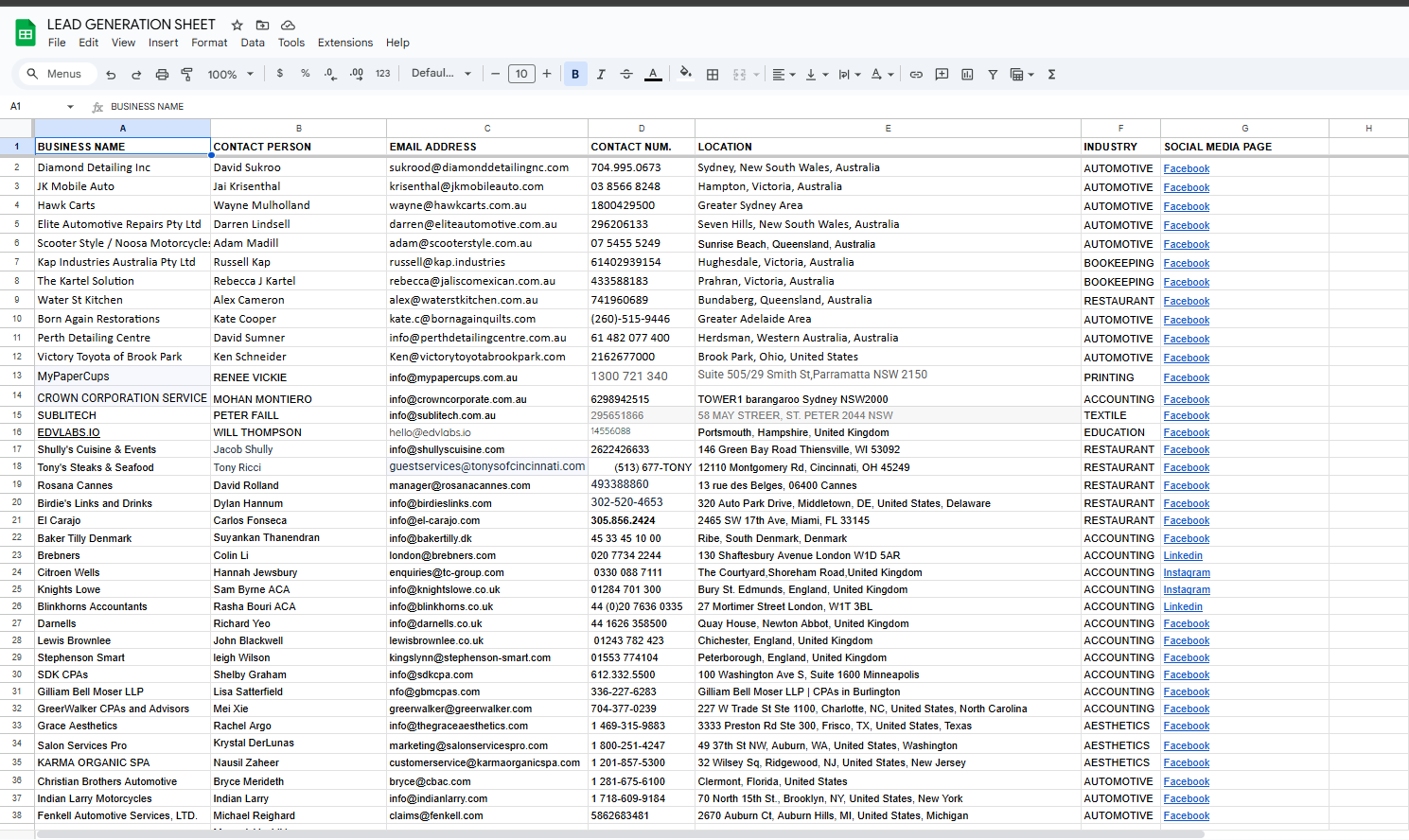The width and height of the screenshot is (1409, 840).
Task: Select cell 'info@sdkcpa.com'
Action: 487,674
